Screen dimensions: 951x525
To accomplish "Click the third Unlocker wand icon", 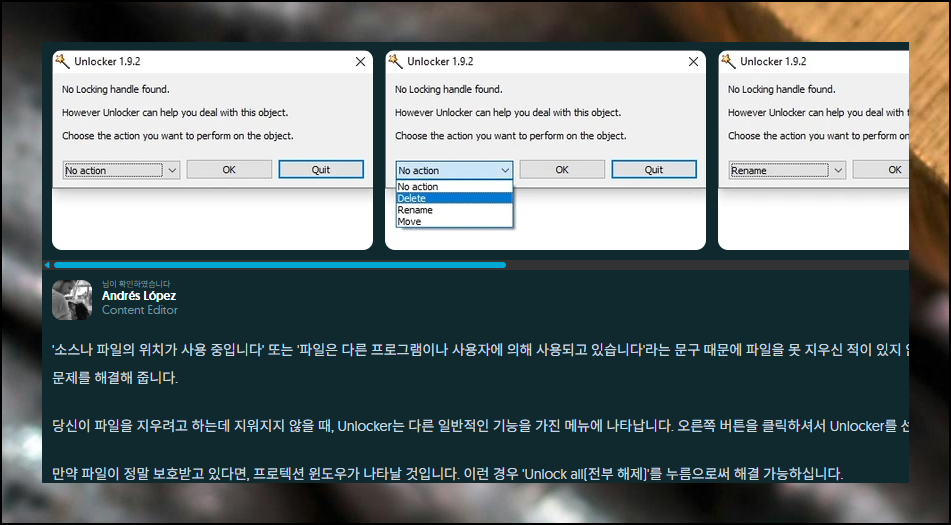I will point(728,61).
